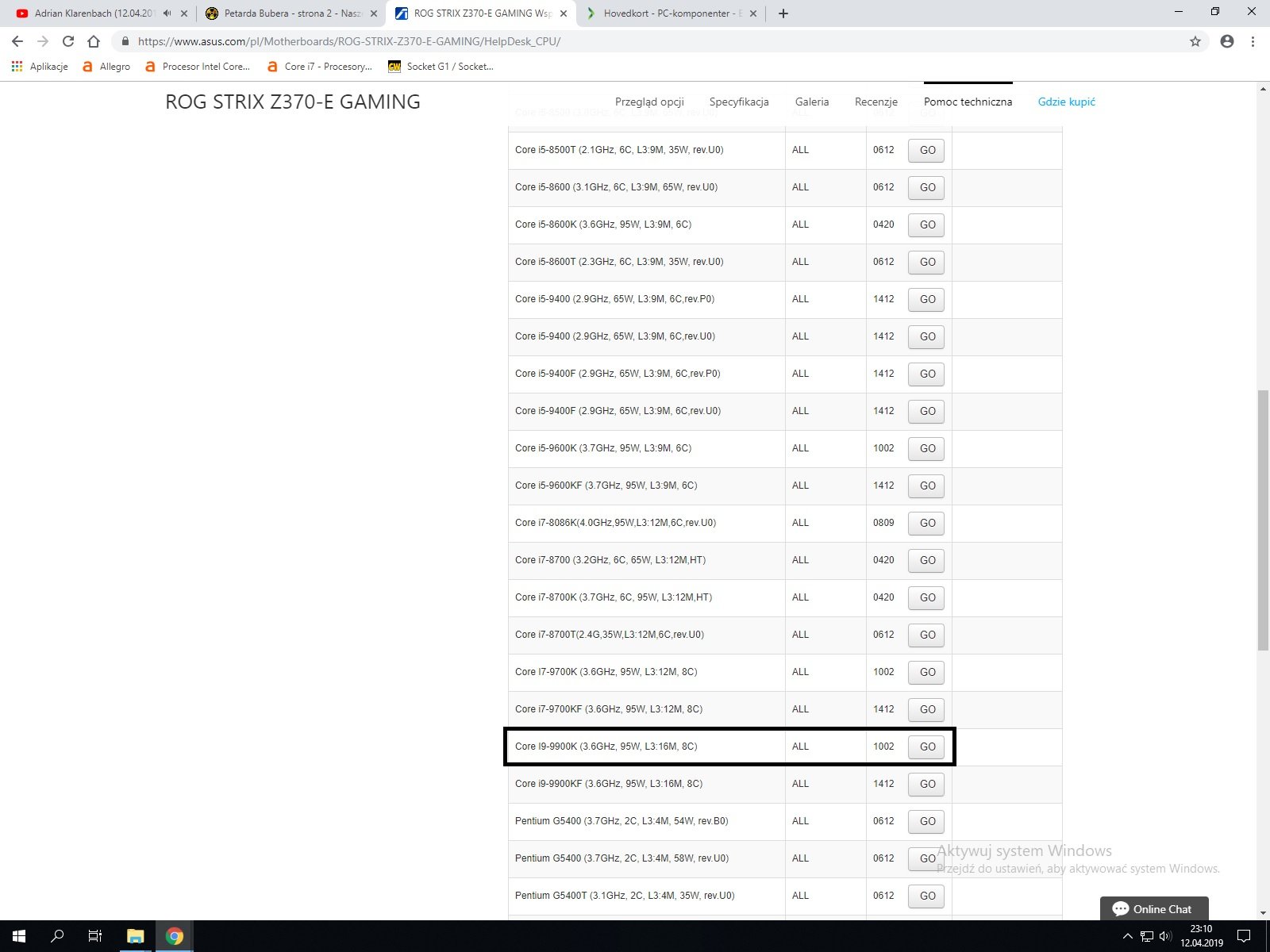Click GO for Pentium G5400T
The image size is (1270, 952).
pyautogui.click(x=926, y=896)
